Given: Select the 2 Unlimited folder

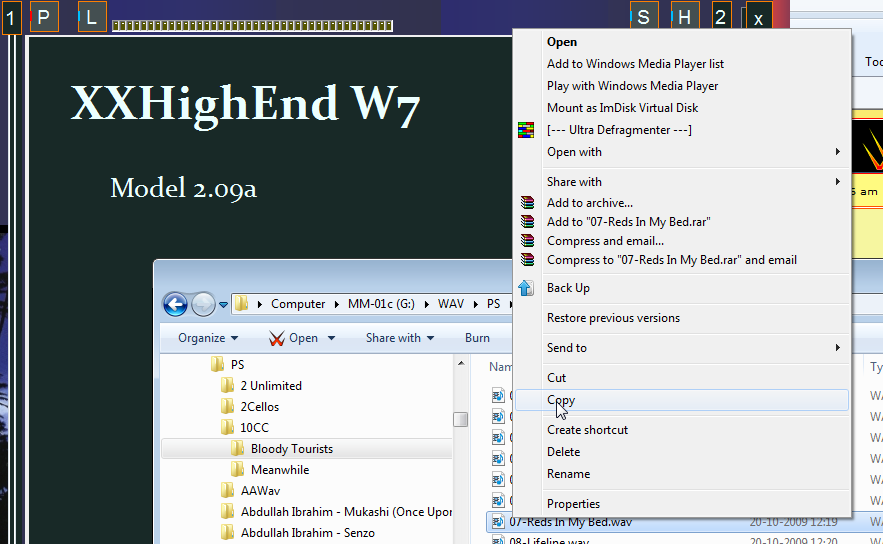Looking at the screenshot, I should coord(262,386).
